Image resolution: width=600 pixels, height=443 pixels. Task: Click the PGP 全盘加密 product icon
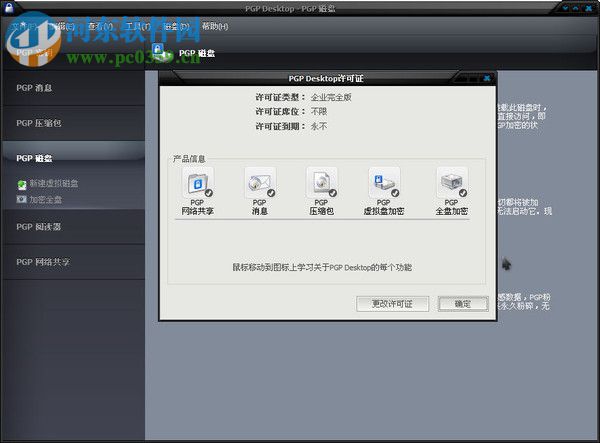(452, 183)
